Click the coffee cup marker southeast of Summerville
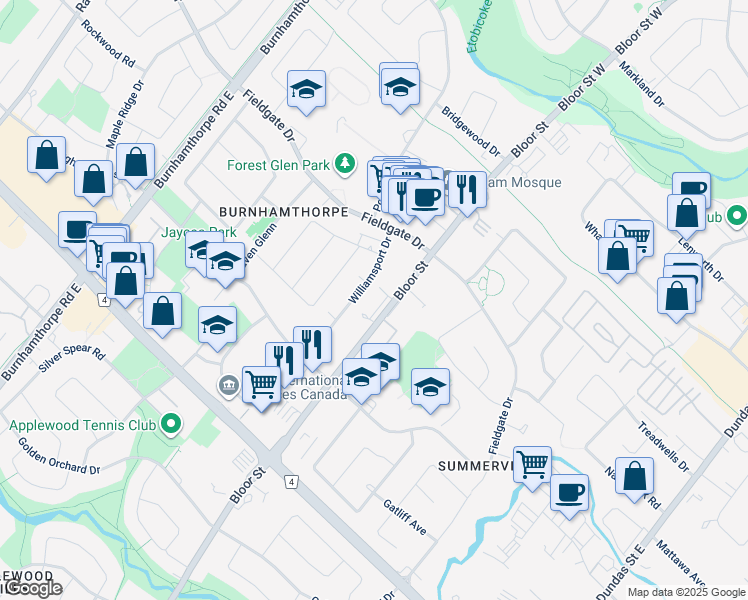748x600 pixels. click(x=570, y=494)
